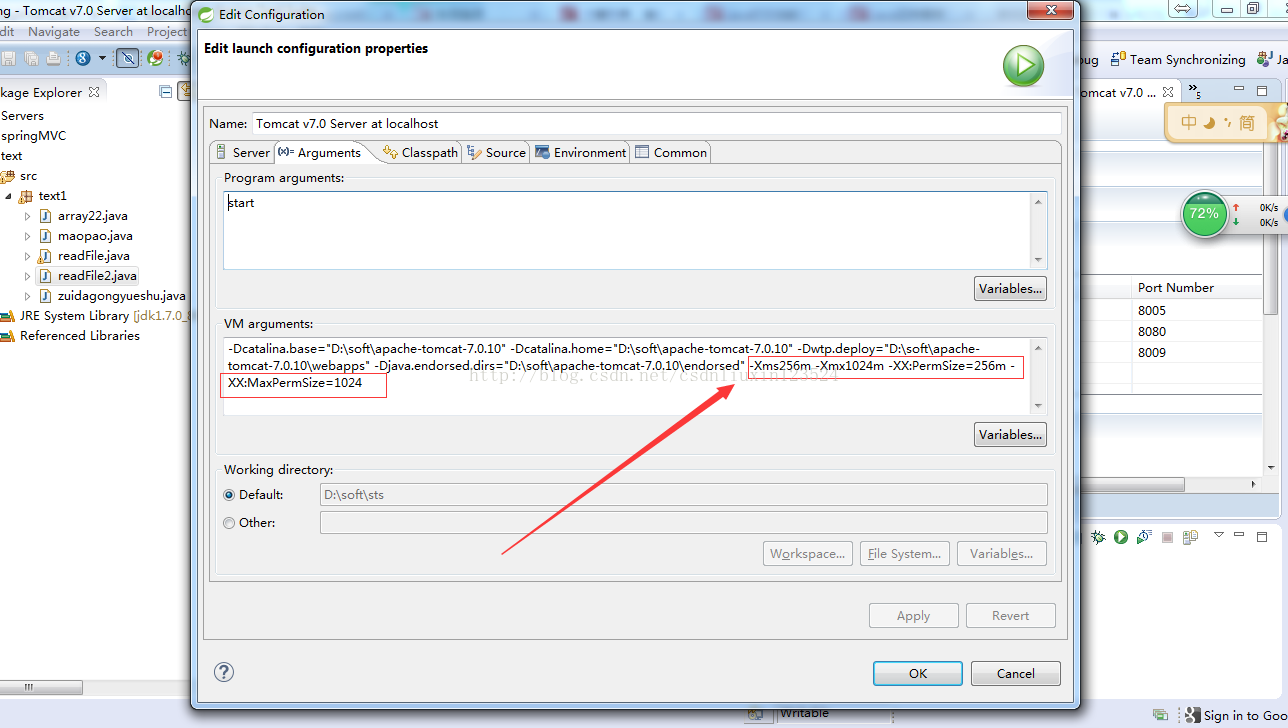The image size is (1288, 728).
Task: Click the blue number 8 toolbar icon
Action: pyautogui.click(x=83, y=59)
